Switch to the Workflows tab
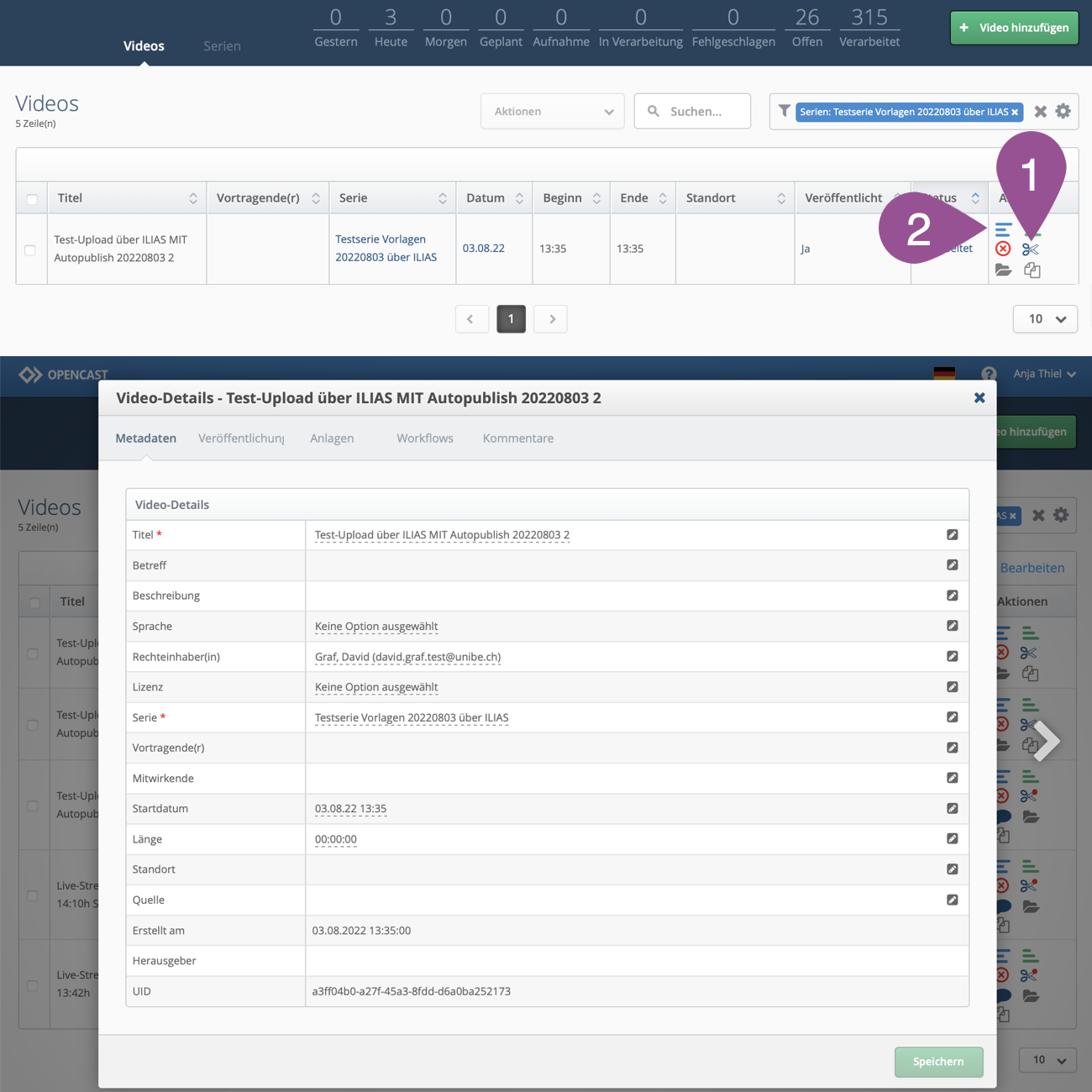This screenshot has width=1092, height=1092. [x=424, y=438]
